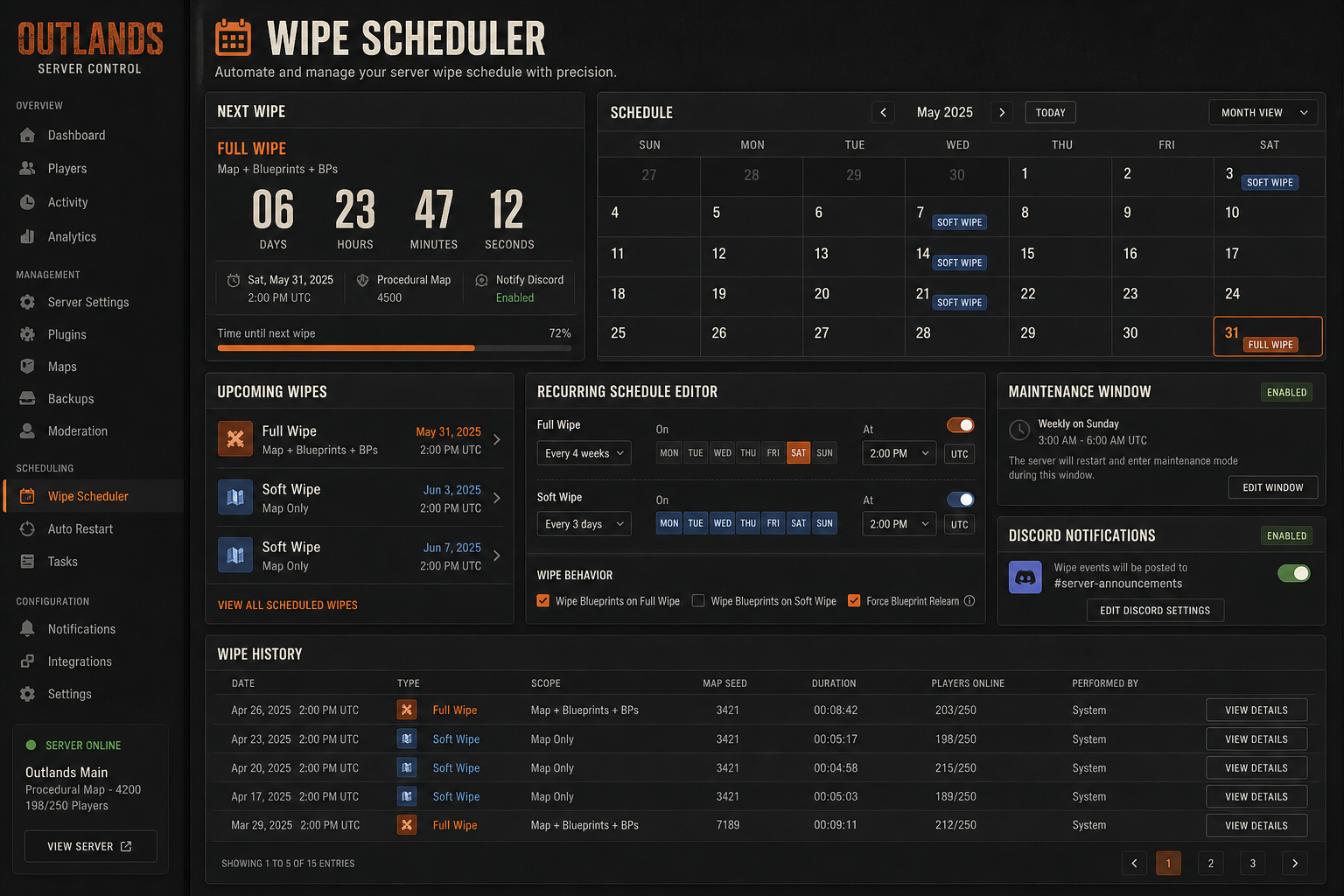Click wipe type icon for Mar 29 history row

[x=407, y=825]
